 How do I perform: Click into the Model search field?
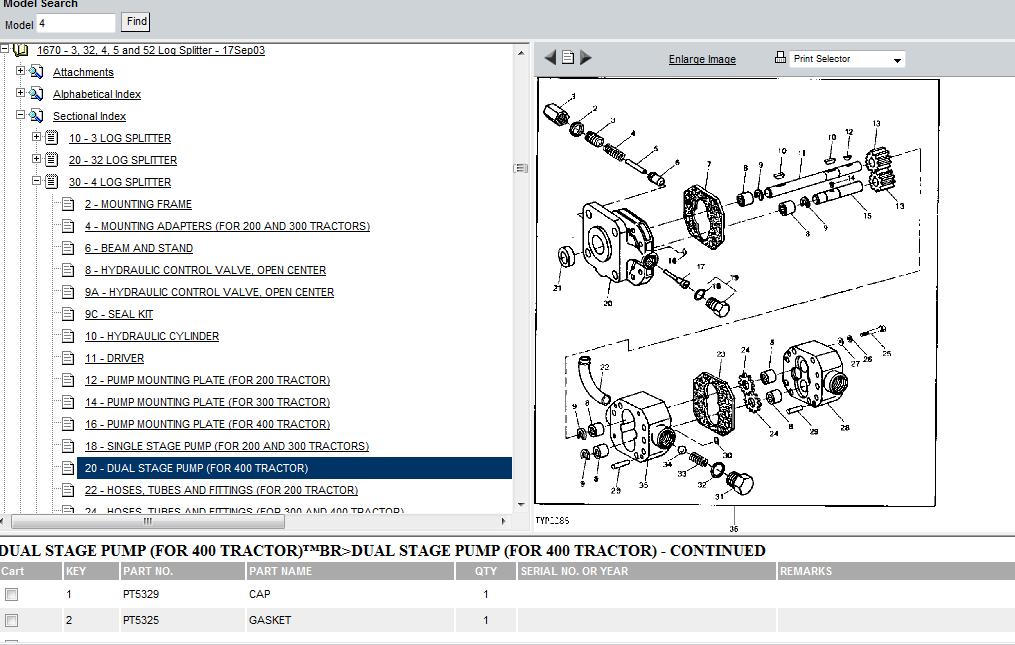[76, 22]
